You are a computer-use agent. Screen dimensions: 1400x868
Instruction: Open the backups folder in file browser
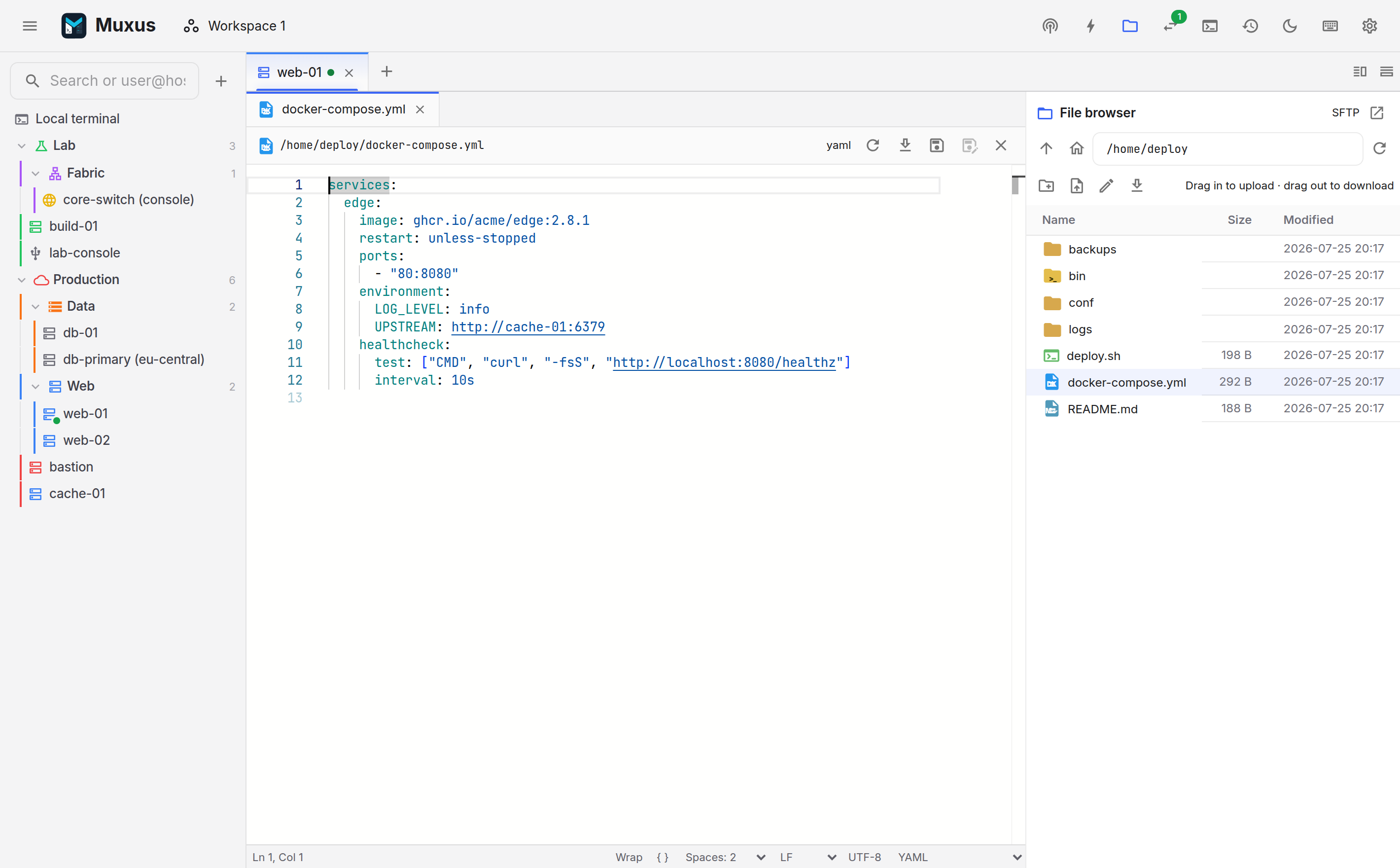click(1213, 249)
